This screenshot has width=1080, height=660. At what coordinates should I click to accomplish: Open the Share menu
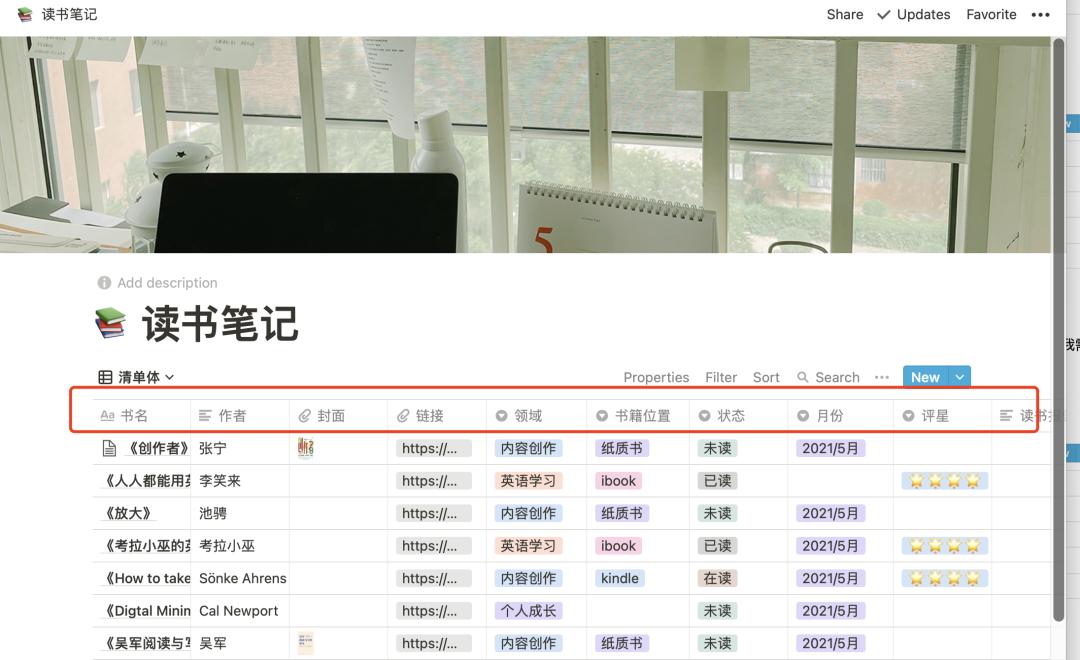[x=844, y=14]
